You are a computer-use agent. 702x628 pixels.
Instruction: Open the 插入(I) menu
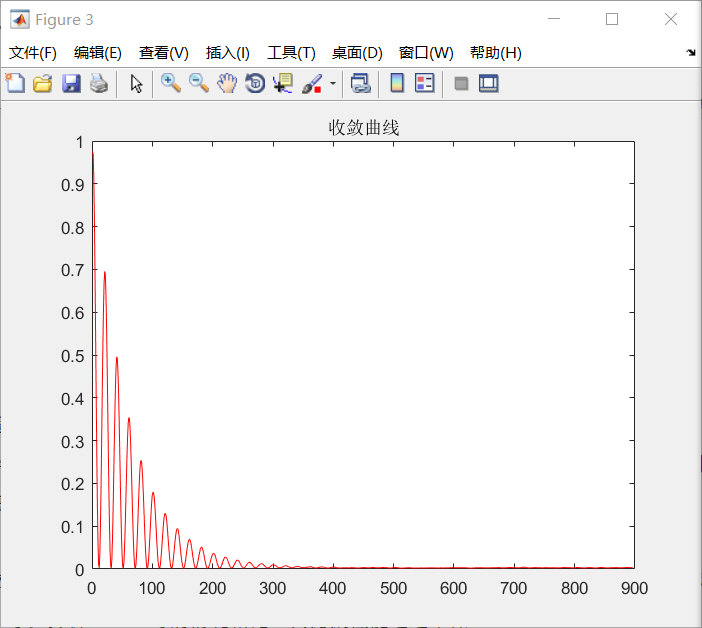227,53
